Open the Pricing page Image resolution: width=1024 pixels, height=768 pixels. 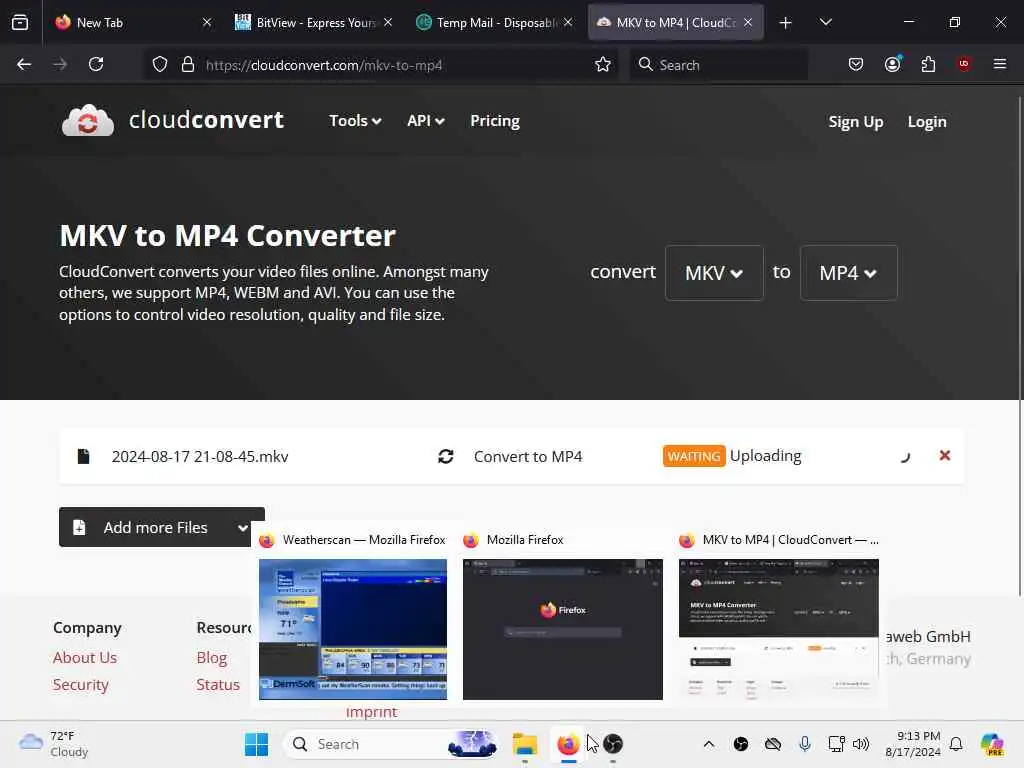pyautogui.click(x=495, y=121)
